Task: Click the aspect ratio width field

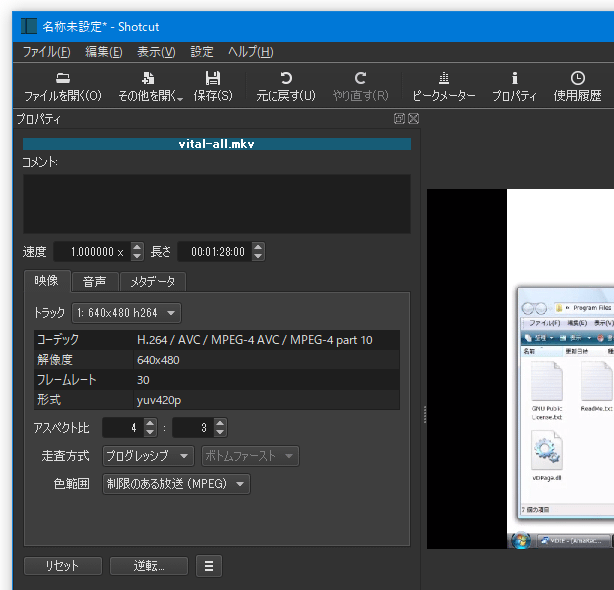Action: click(123, 428)
